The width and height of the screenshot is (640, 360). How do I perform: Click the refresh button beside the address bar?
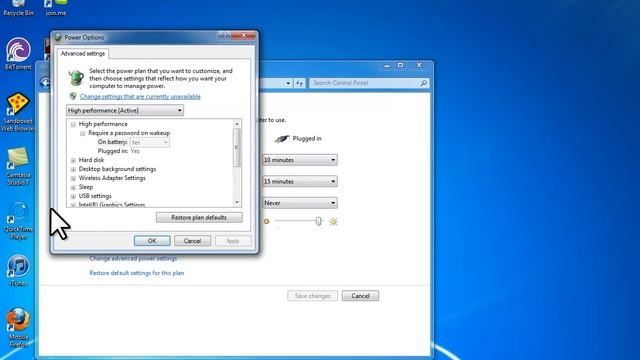tap(300, 83)
